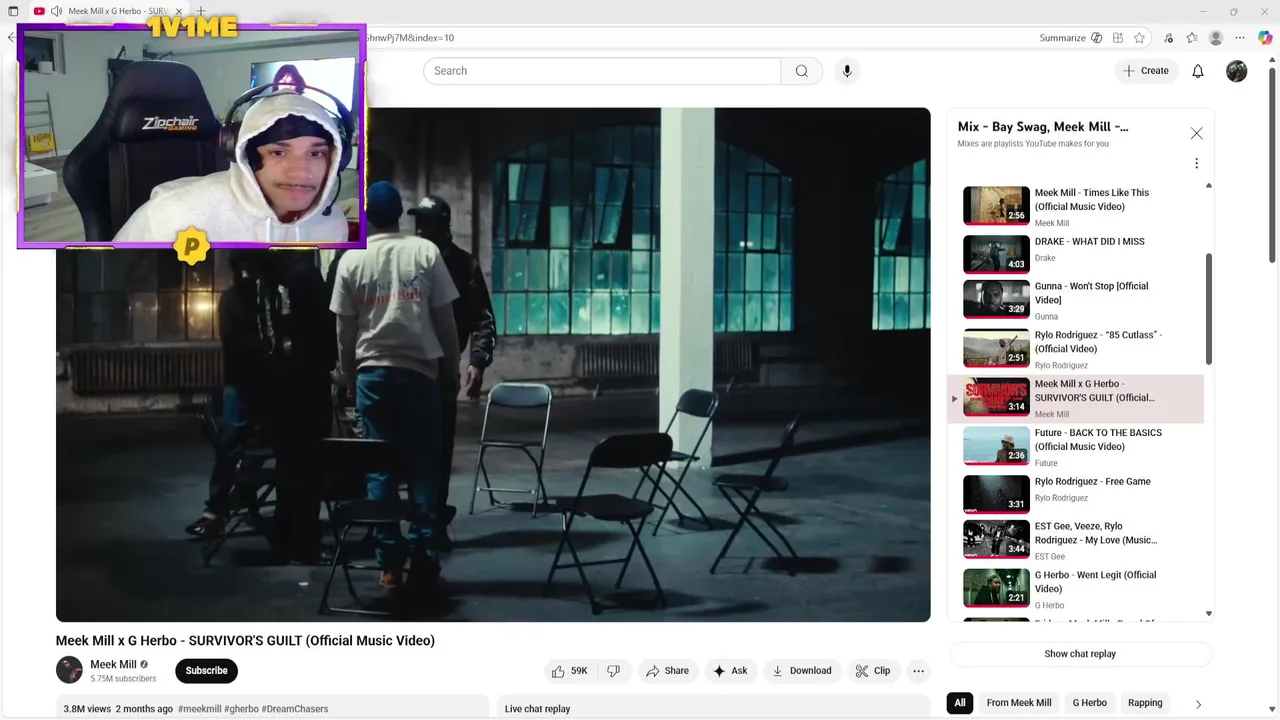1280x720 pixels.
Task: Activate voice search microphone
Action: point(847,71)
